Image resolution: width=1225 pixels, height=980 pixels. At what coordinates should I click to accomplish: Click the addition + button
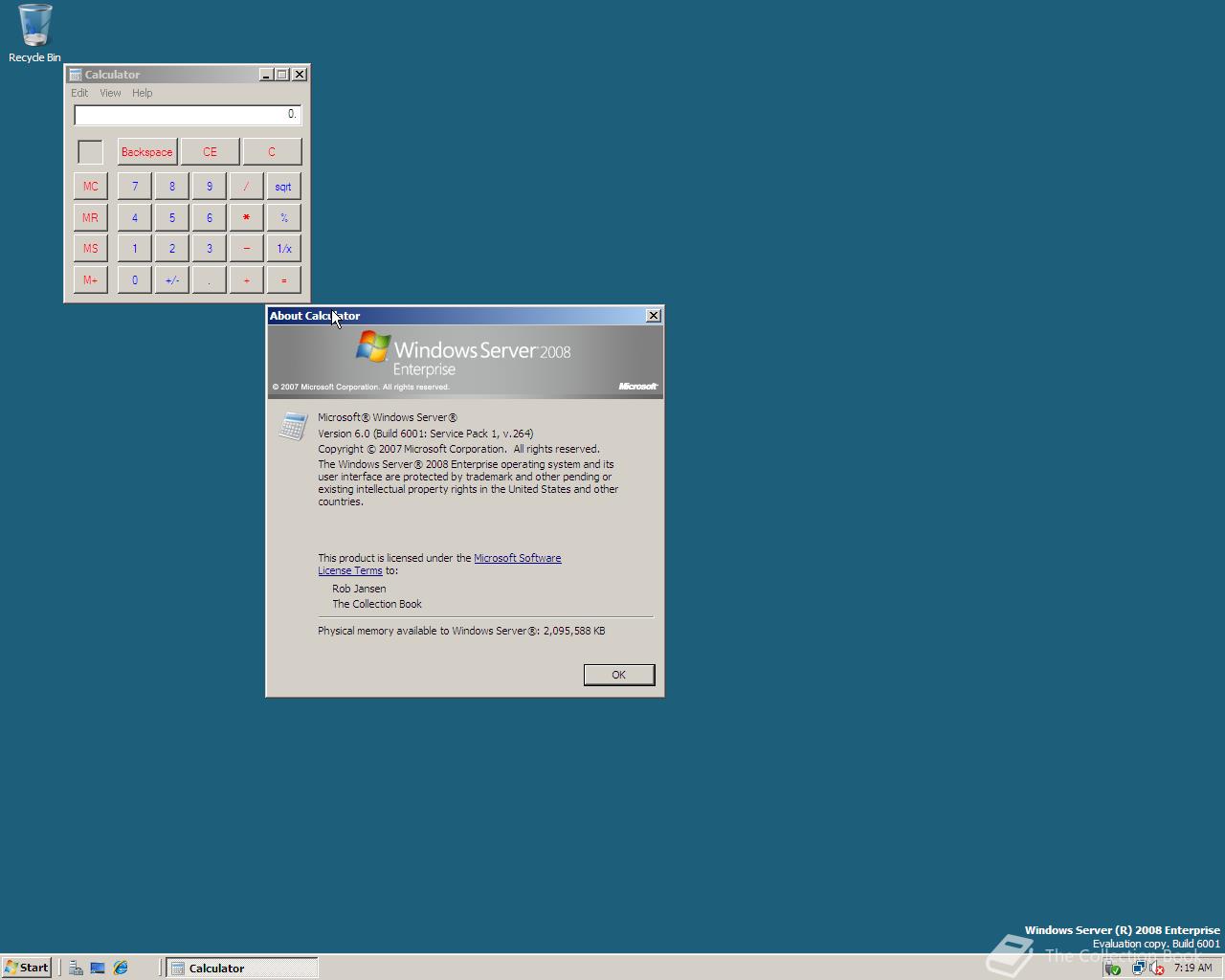tap(247, 280)
